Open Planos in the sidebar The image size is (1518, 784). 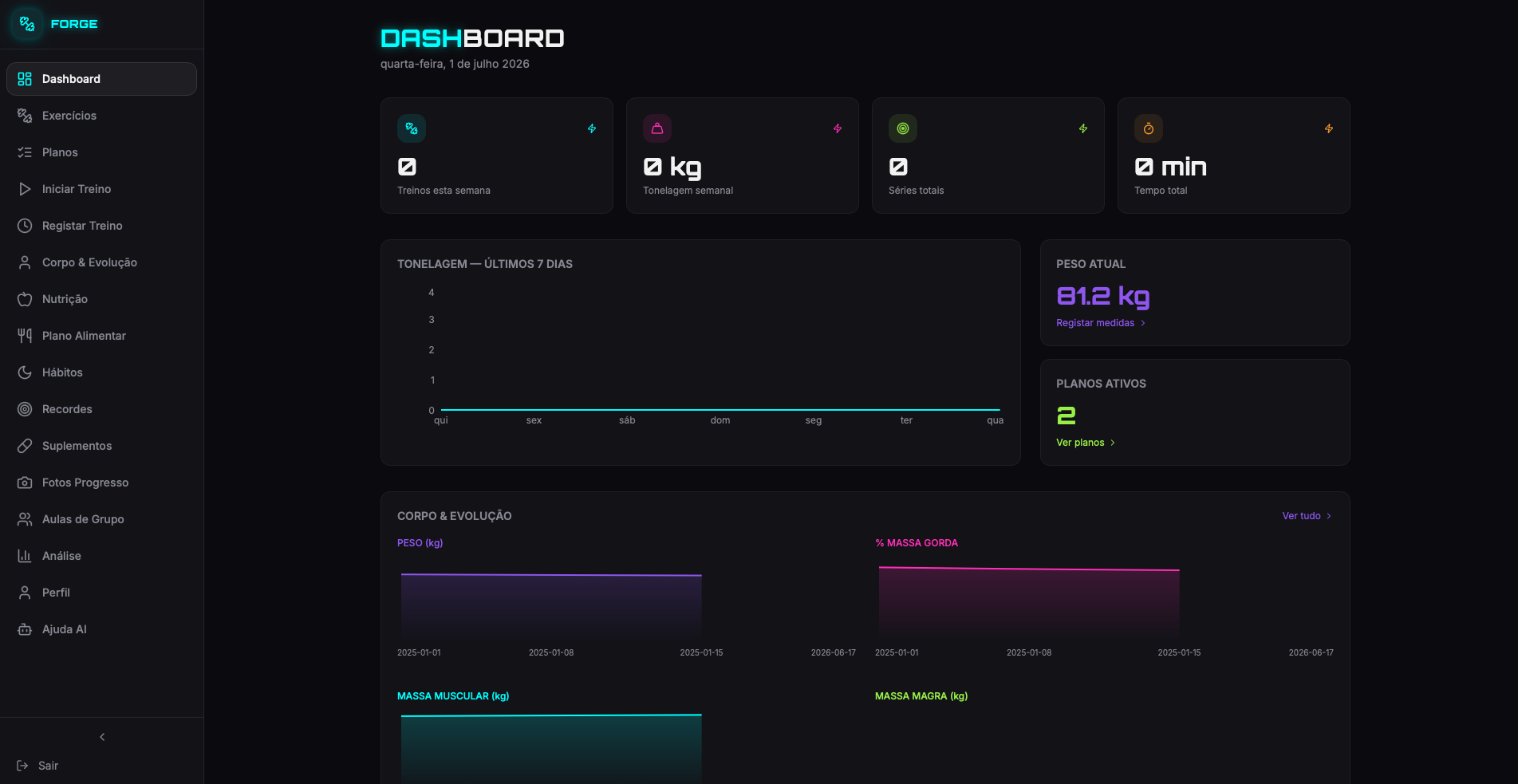coord(101,152)
